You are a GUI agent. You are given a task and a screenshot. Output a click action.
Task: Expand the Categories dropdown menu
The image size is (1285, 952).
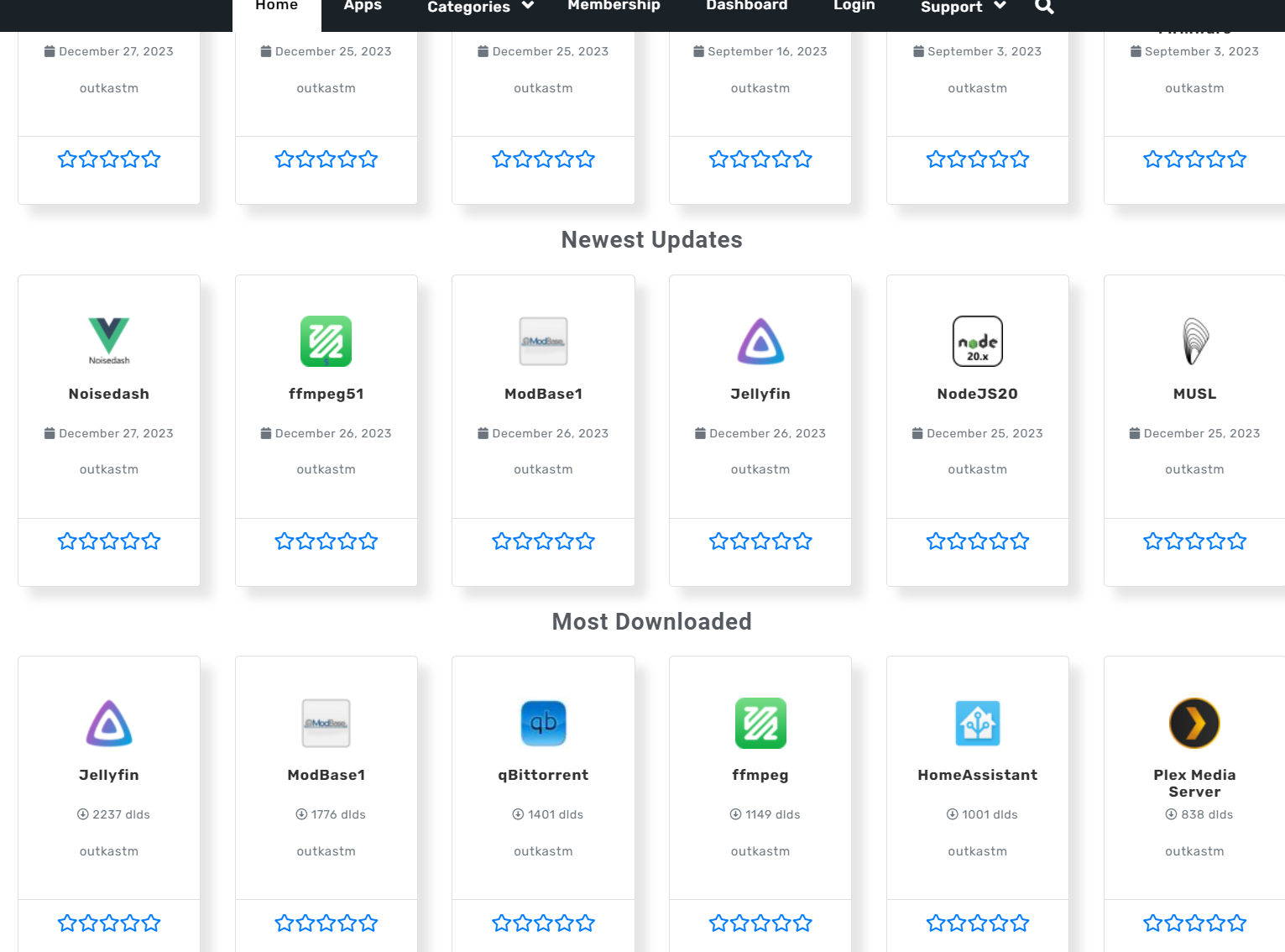(480, 8)
